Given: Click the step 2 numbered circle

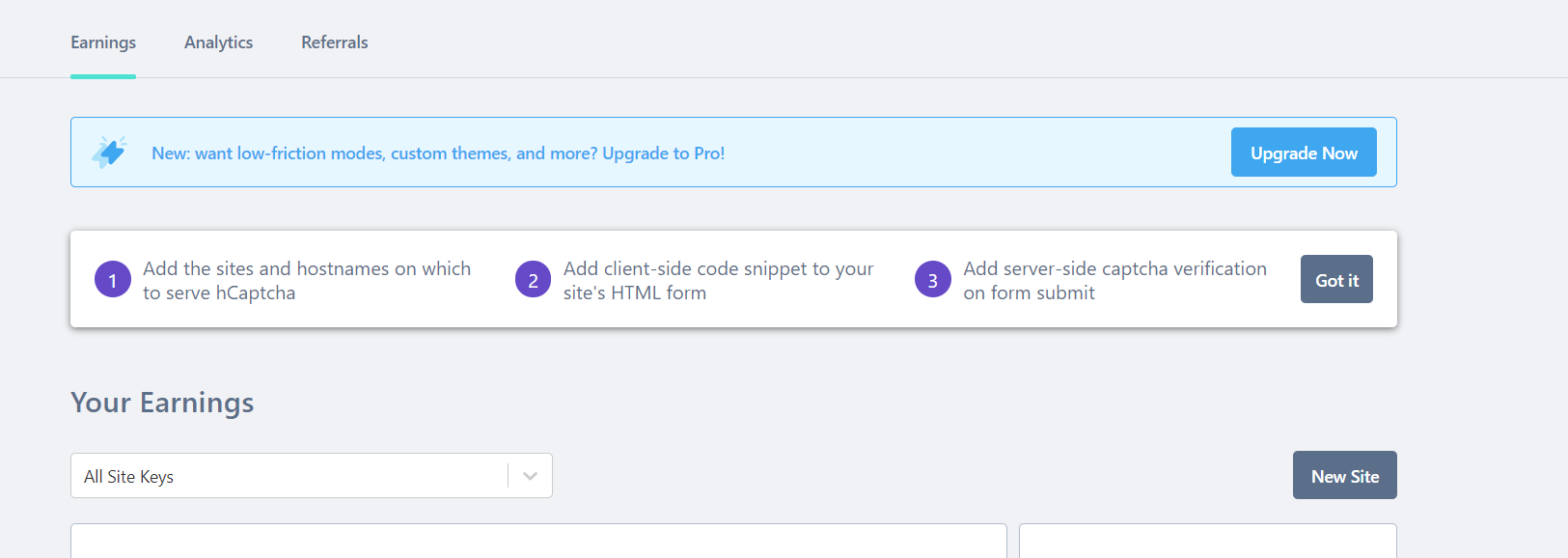Looking at the screenshot, I should pyautogui.click(x=533, y=280).
